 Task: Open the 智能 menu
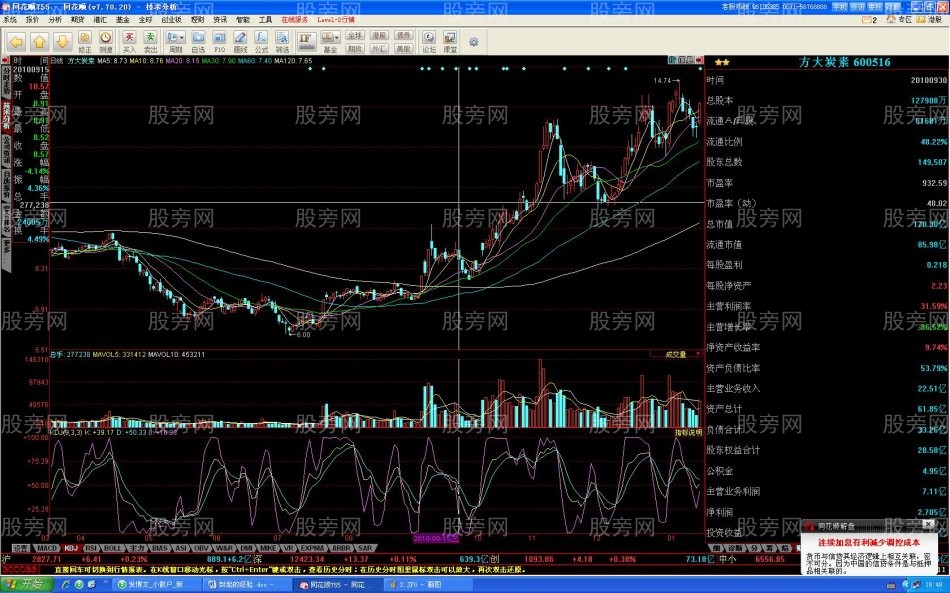point(243,20)
